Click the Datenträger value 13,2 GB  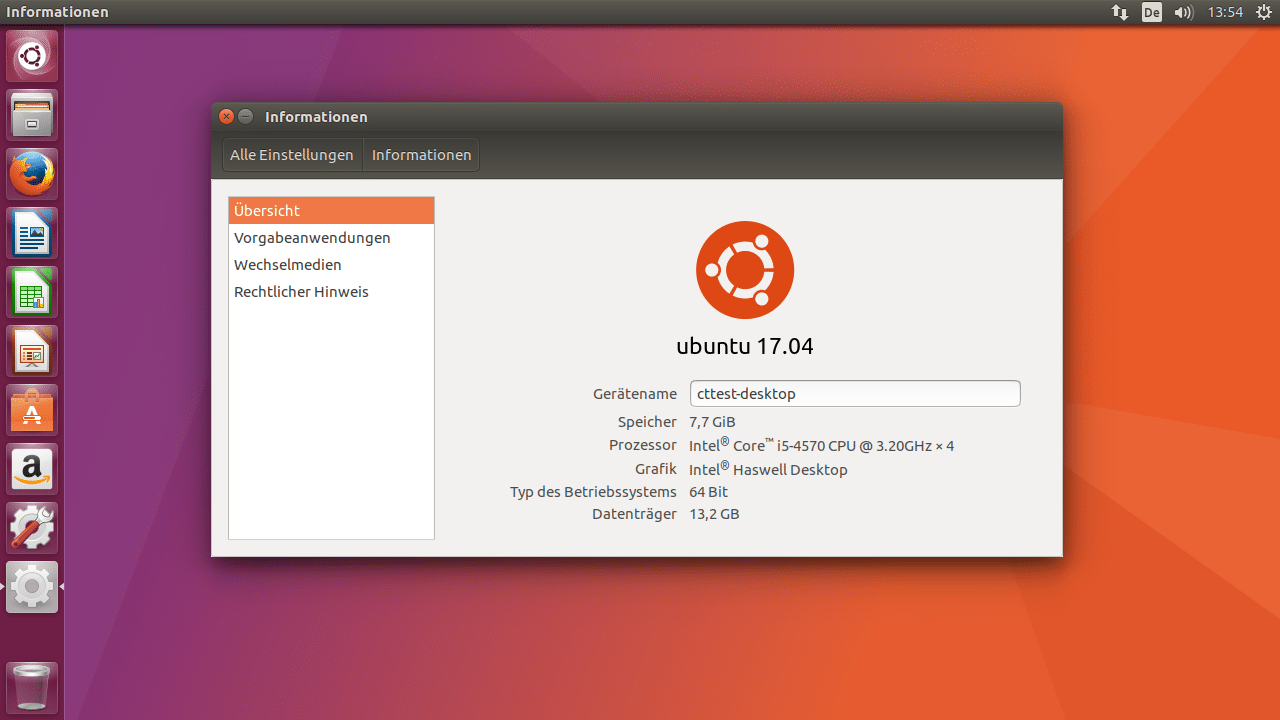tap(714, 514)
